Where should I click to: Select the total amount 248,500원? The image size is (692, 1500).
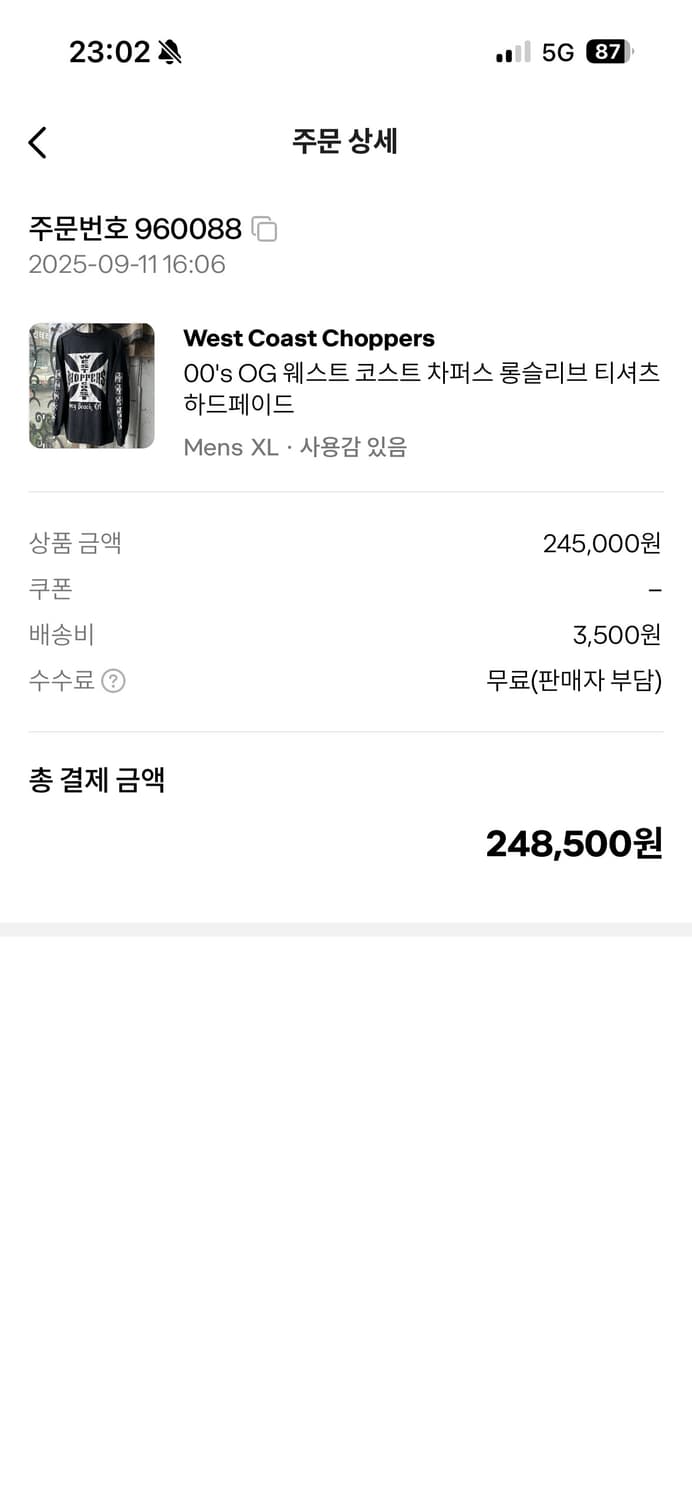click(572, 843)
